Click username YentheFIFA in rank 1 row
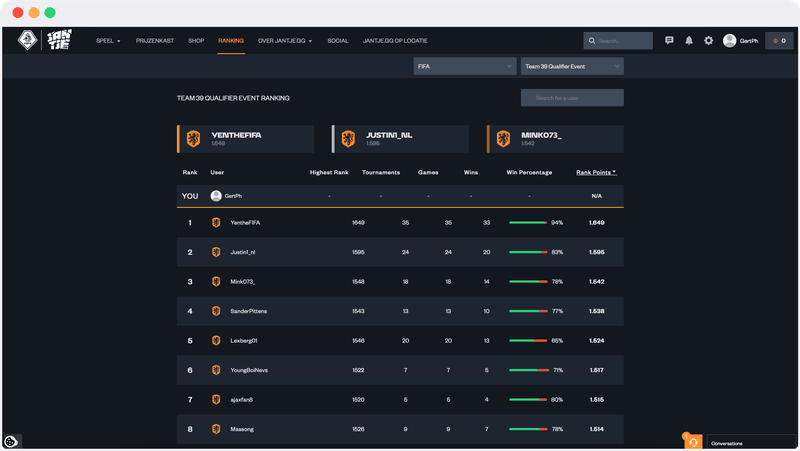This screenshot has height=451, width=800. click(x=245, y=222)
